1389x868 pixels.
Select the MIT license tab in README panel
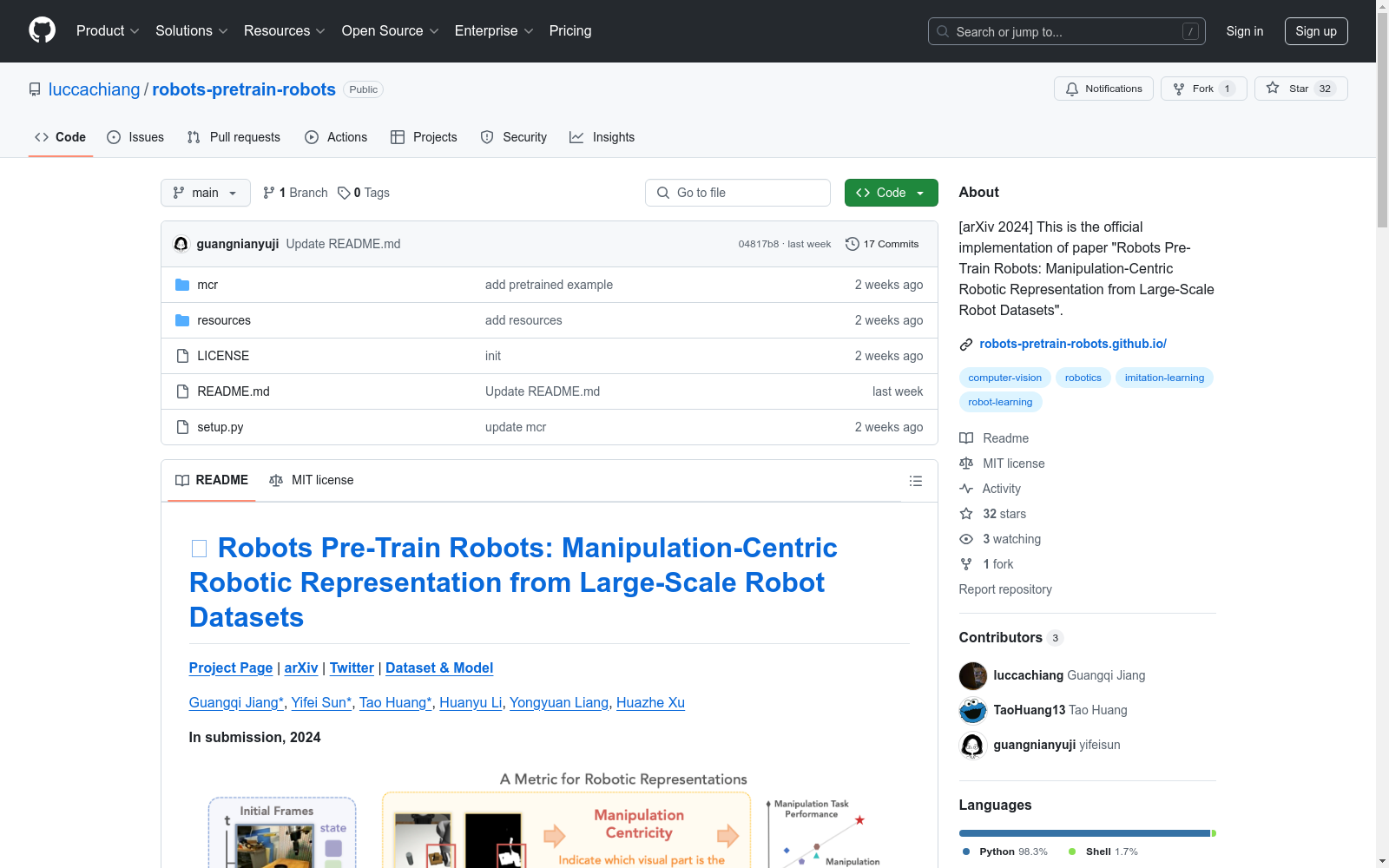312,480
